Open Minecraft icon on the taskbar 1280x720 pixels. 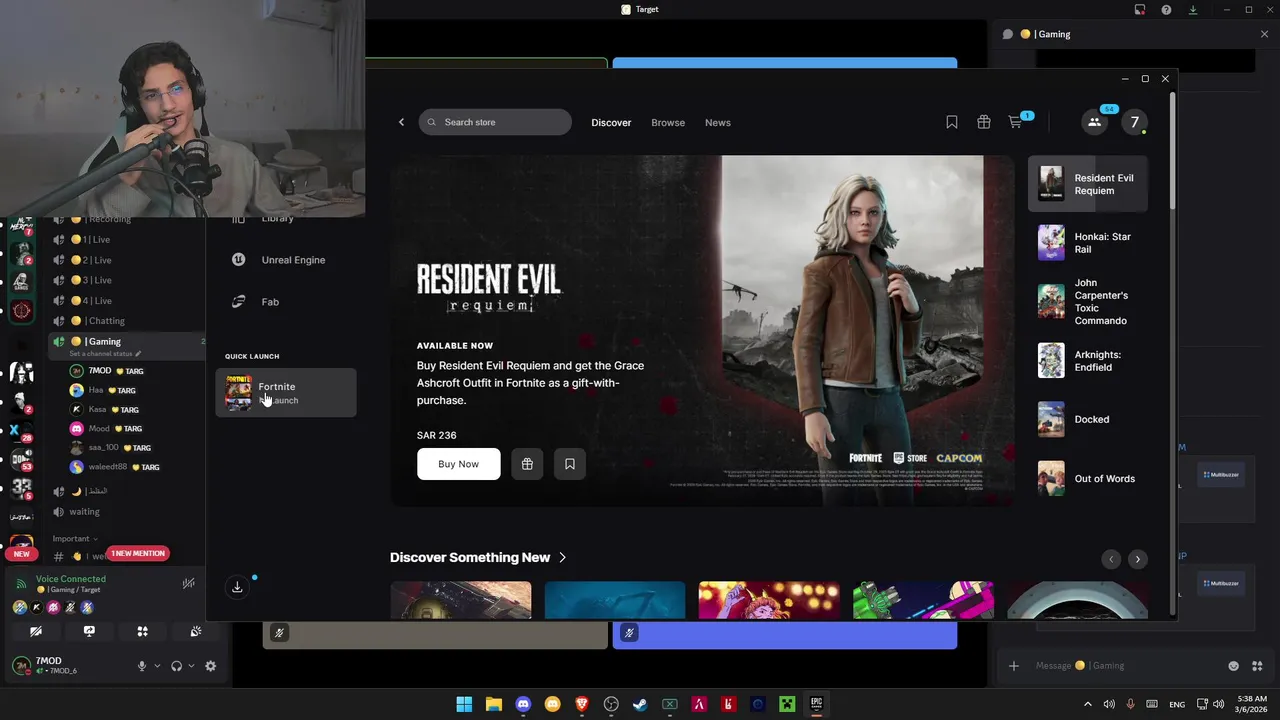pyautogui.click(x=787, y=704)
